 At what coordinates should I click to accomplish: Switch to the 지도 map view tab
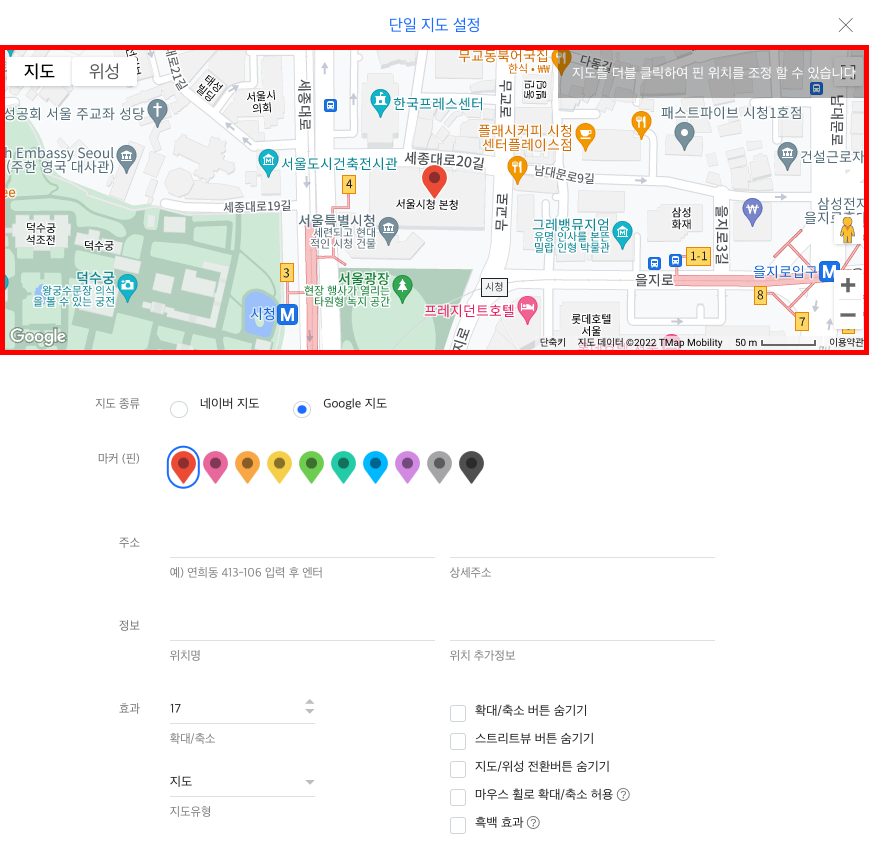click(39, 71)
